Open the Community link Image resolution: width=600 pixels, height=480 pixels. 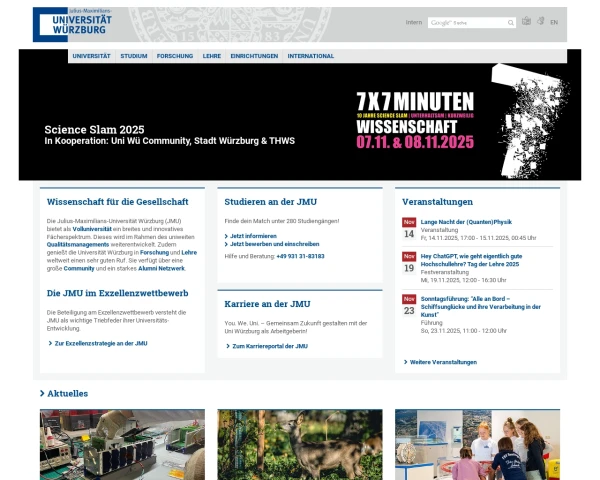click(79, 268)
